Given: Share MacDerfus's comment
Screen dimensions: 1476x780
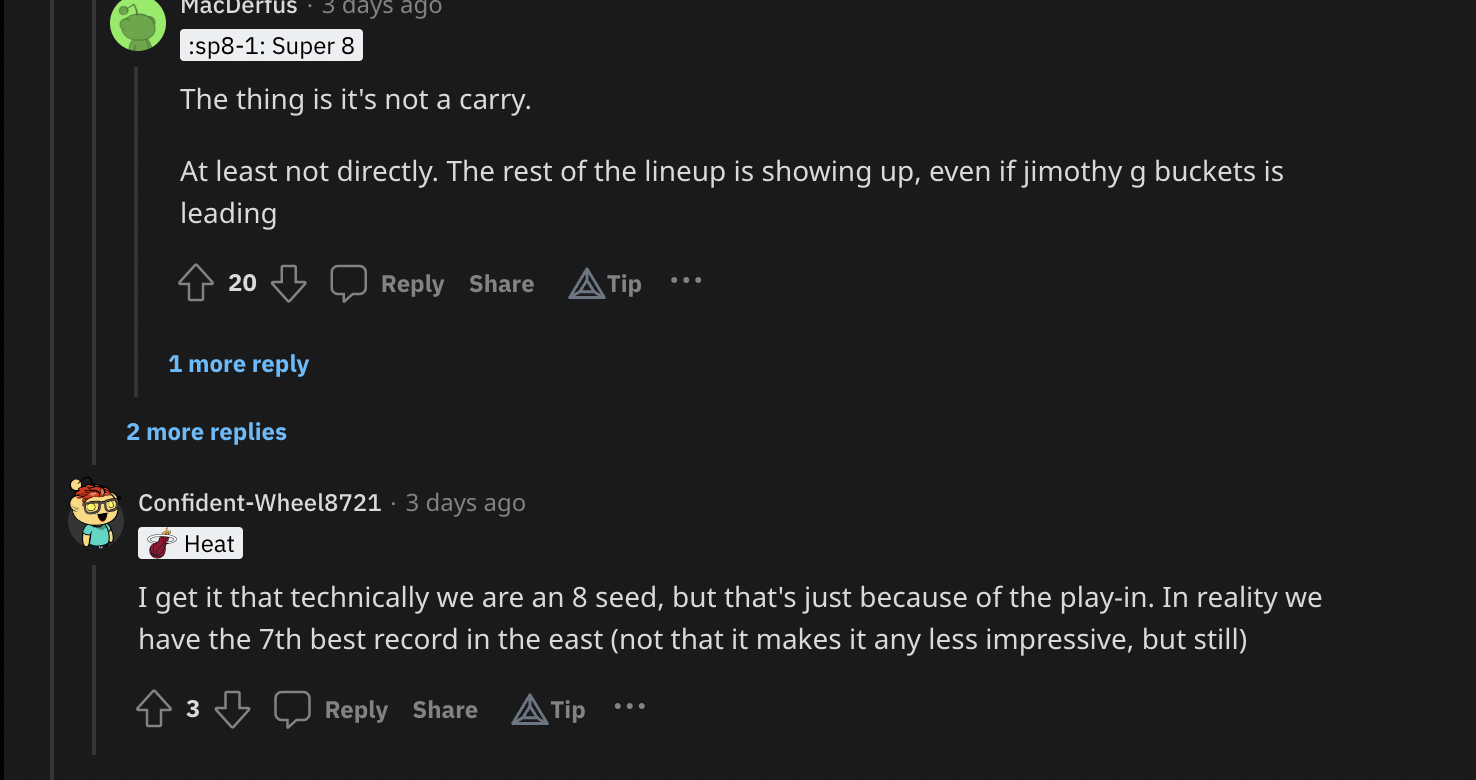Looking at the screenshot, I should (x=501, y=284).
